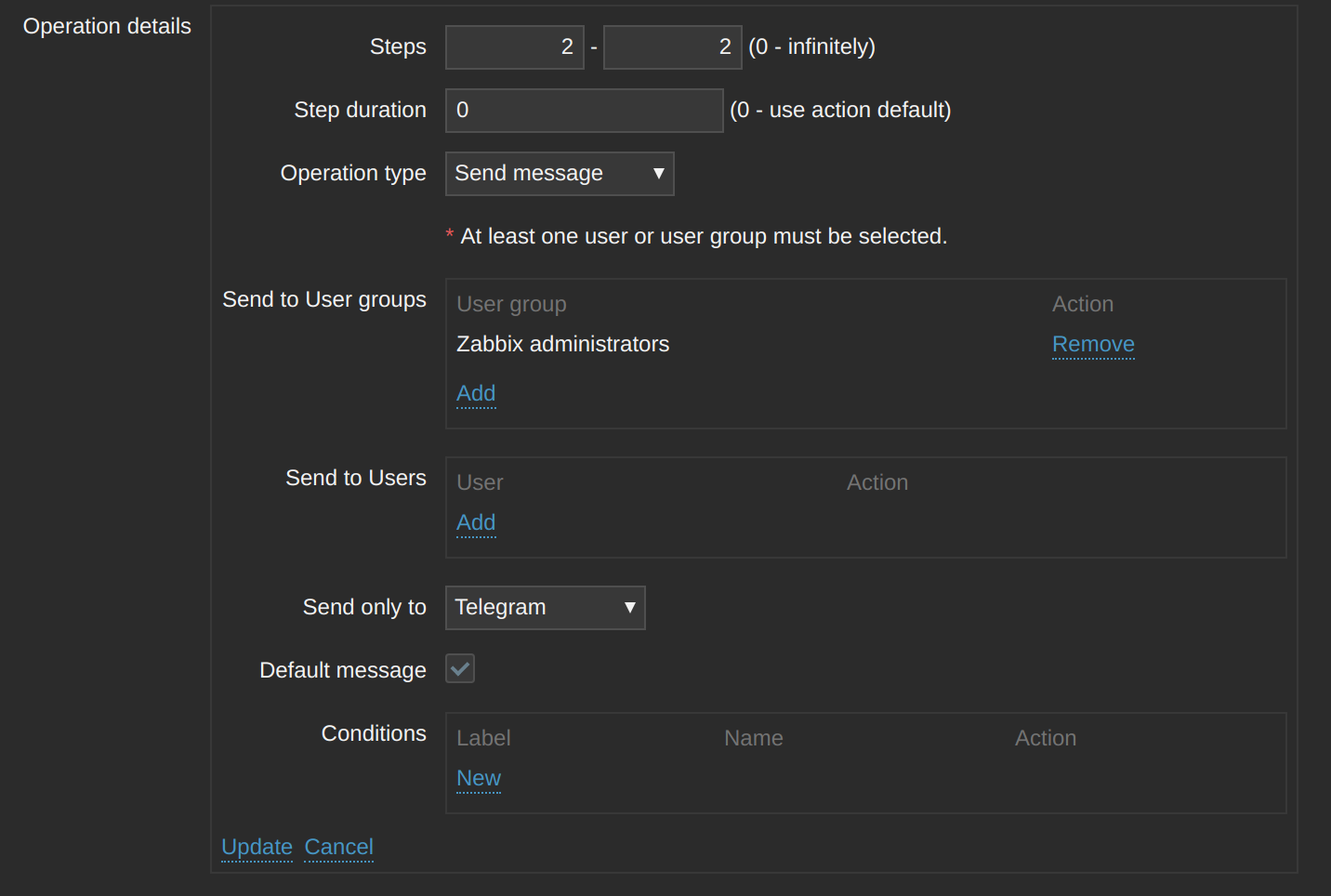Expand the Send only to Telegram dropdown
Viewport: 1331px width, 896px height.
coord(545,608)
